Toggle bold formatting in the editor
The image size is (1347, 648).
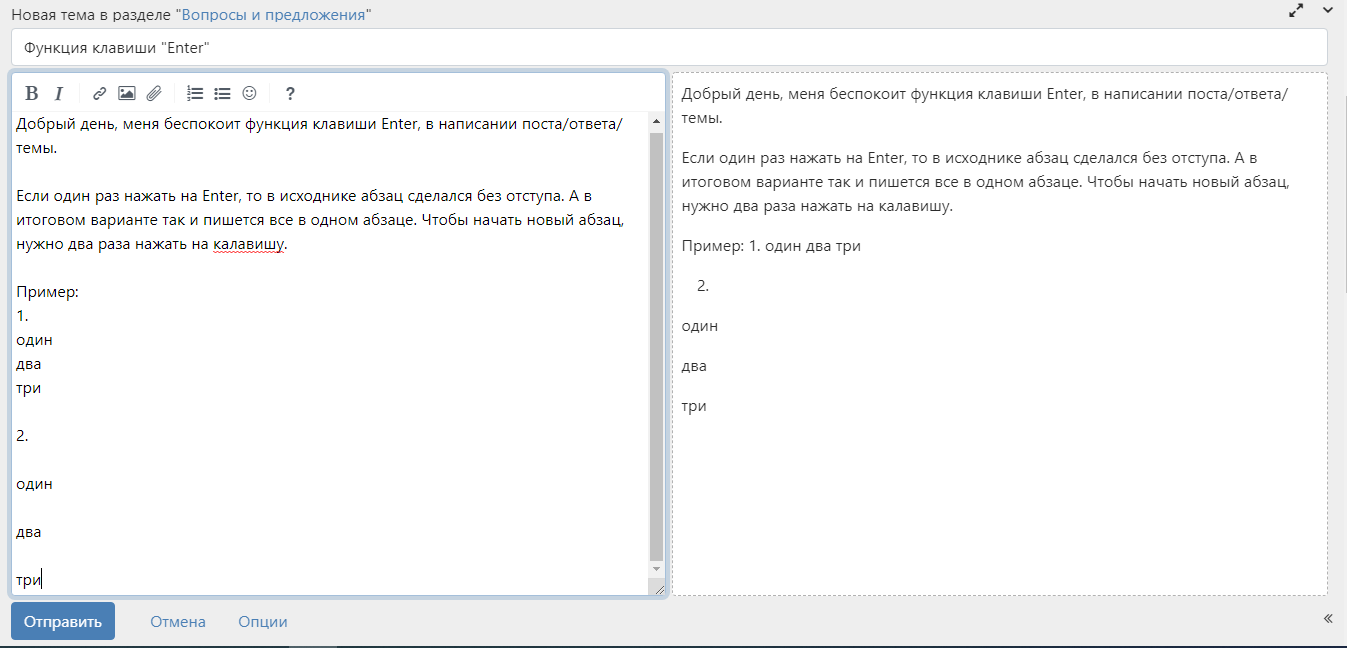[32, 94]
